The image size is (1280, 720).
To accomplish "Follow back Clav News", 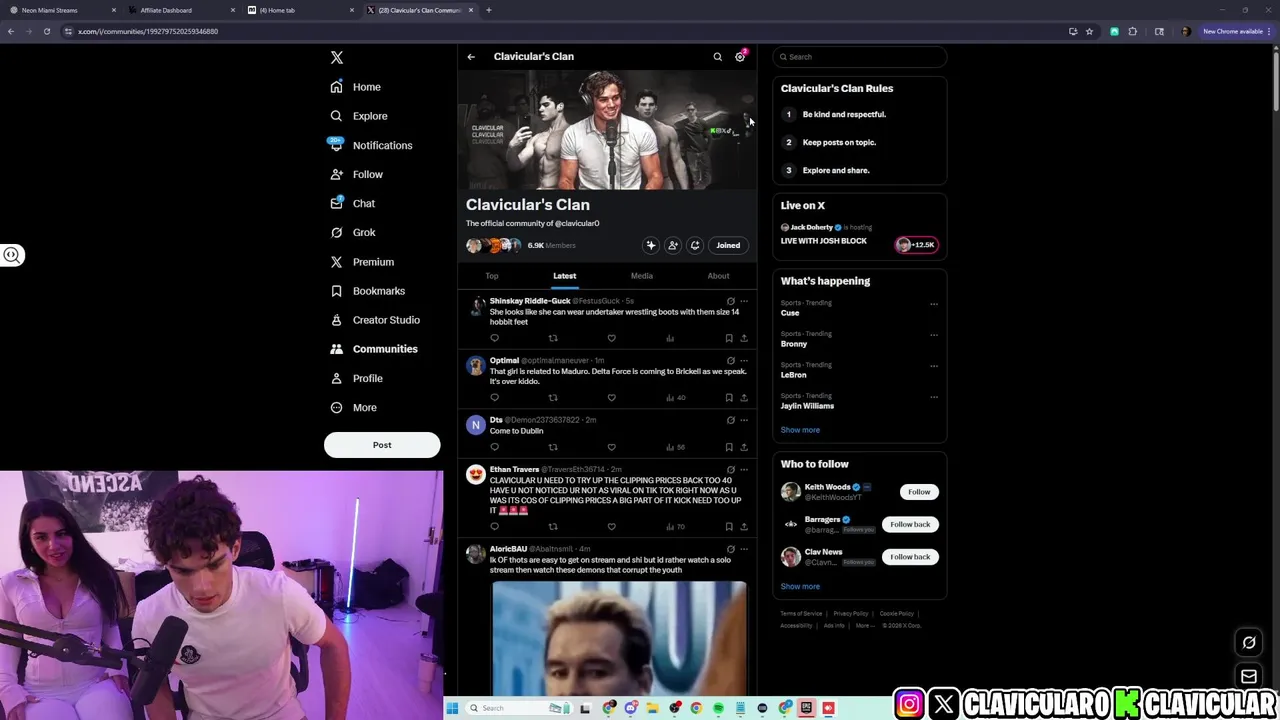I will point(910,557).
